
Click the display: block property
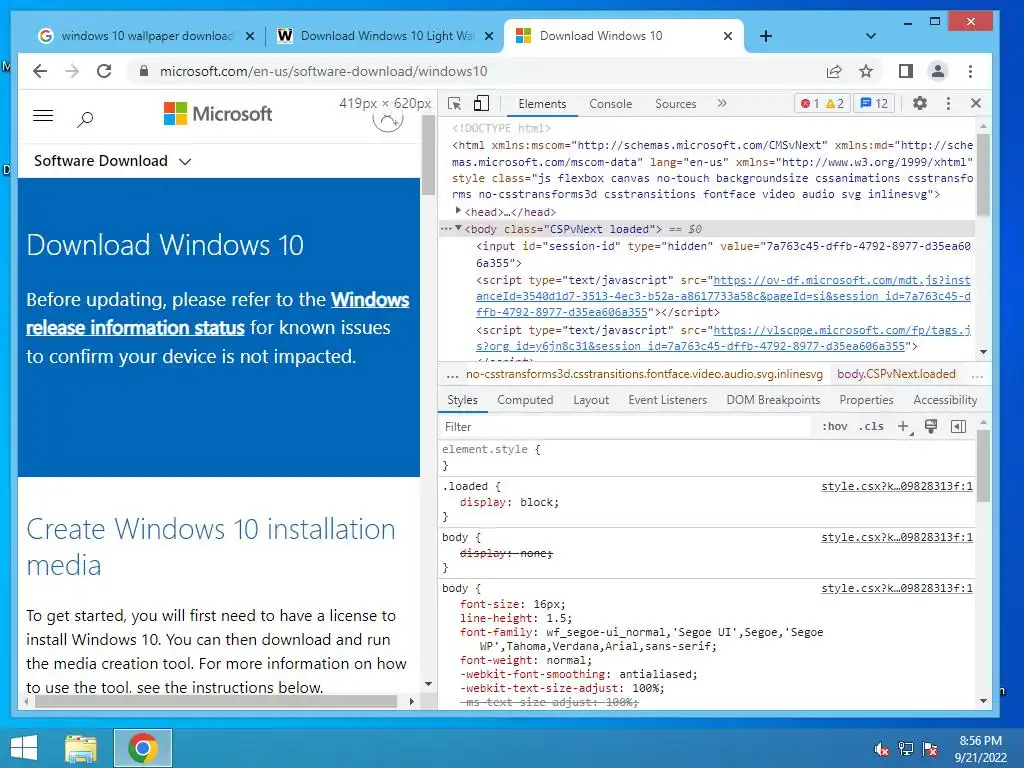click(509, 502)
